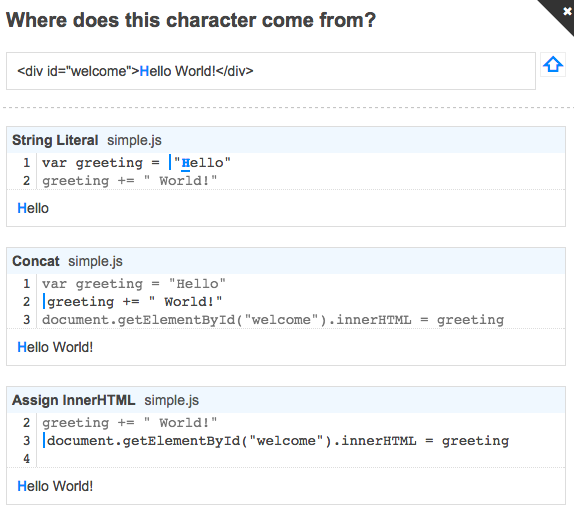
Task: Click line number 4 in Assign InnerHTML block
Action: click(26, 458)
